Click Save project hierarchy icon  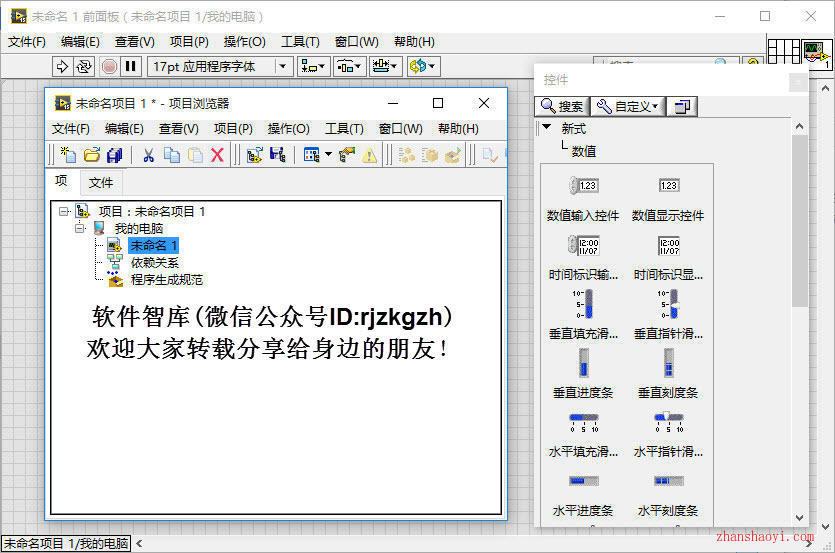[277, 155]
